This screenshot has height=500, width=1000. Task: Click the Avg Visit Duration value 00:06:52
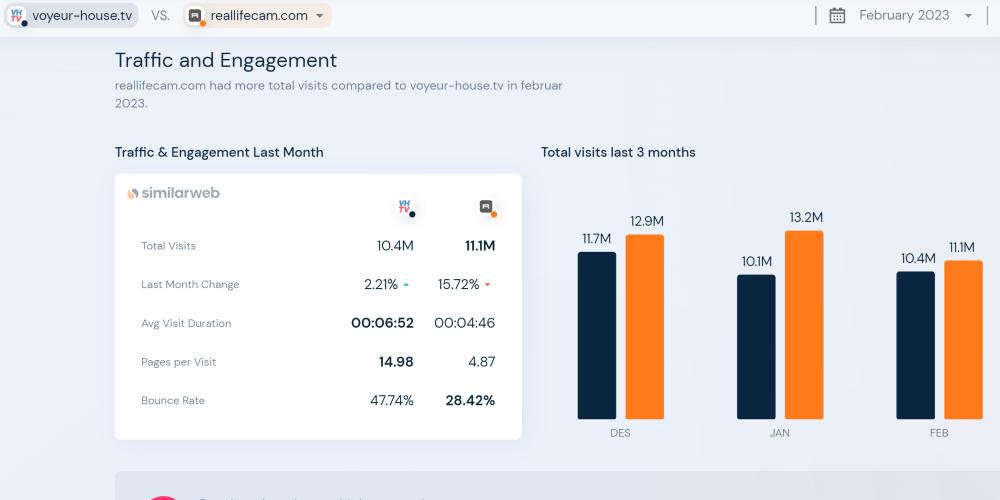click(382, 323)
